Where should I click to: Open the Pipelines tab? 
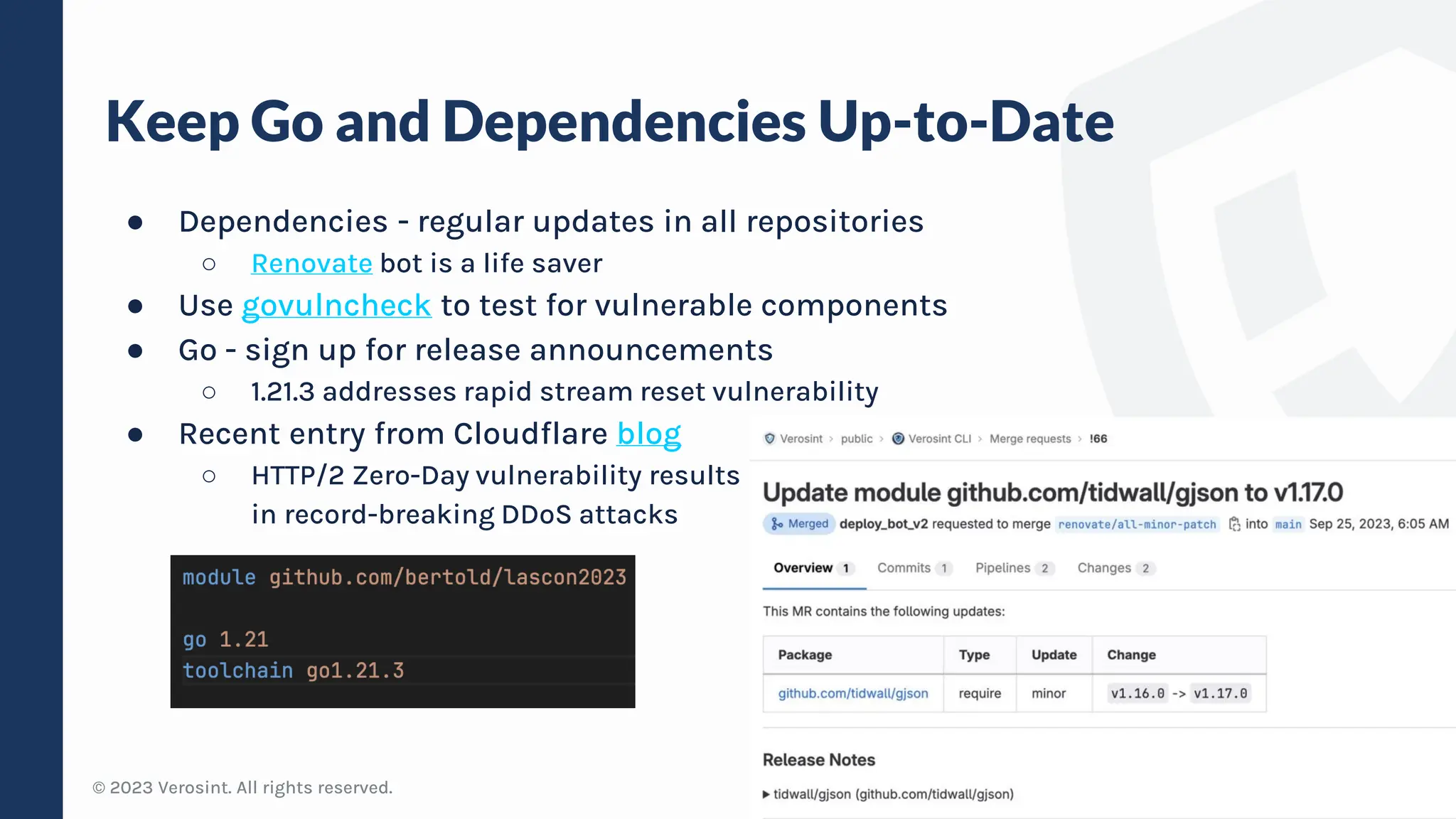(1012, 568)
